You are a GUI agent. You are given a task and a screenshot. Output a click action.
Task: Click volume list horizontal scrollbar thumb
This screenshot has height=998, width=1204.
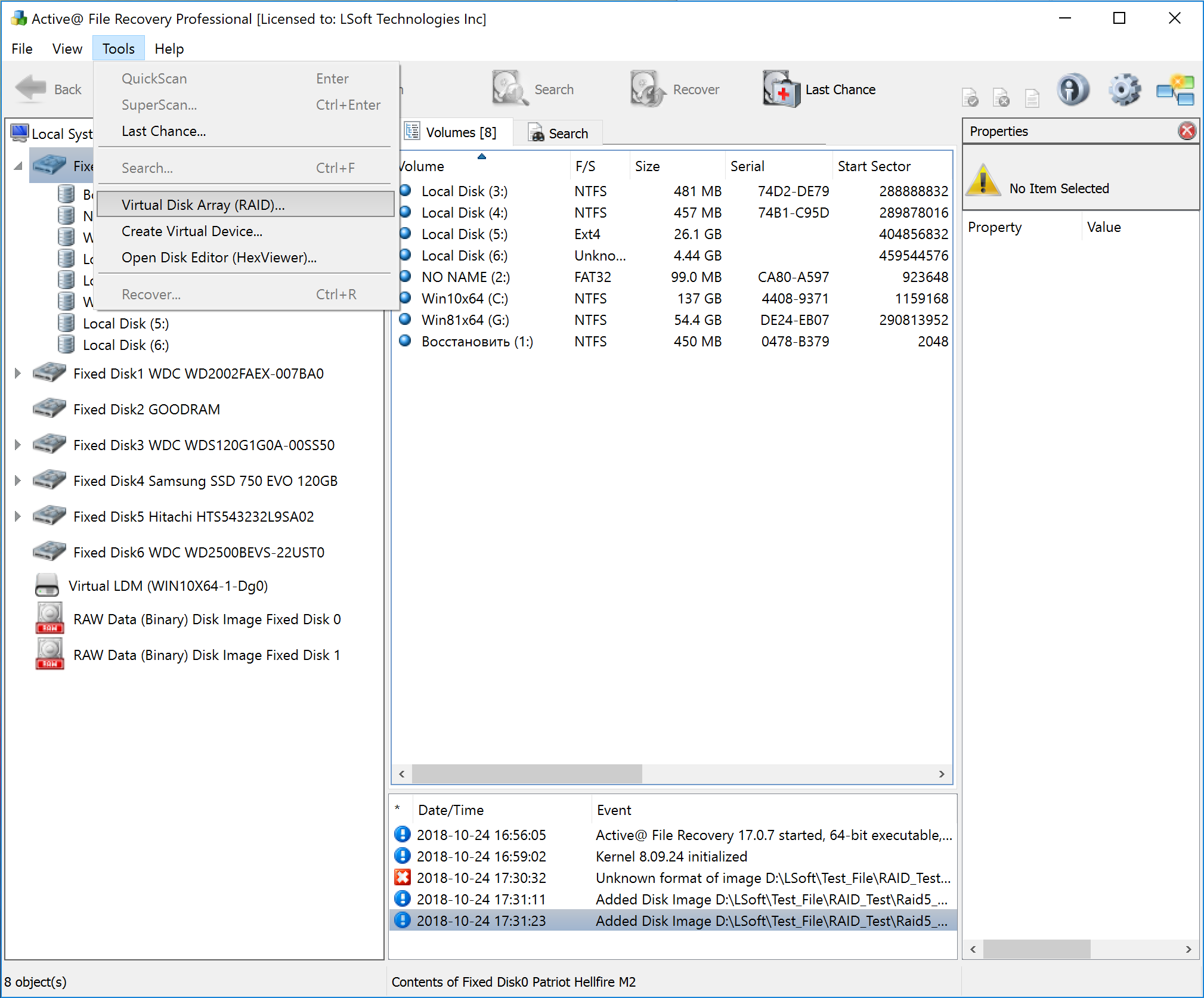coord(527,774)
